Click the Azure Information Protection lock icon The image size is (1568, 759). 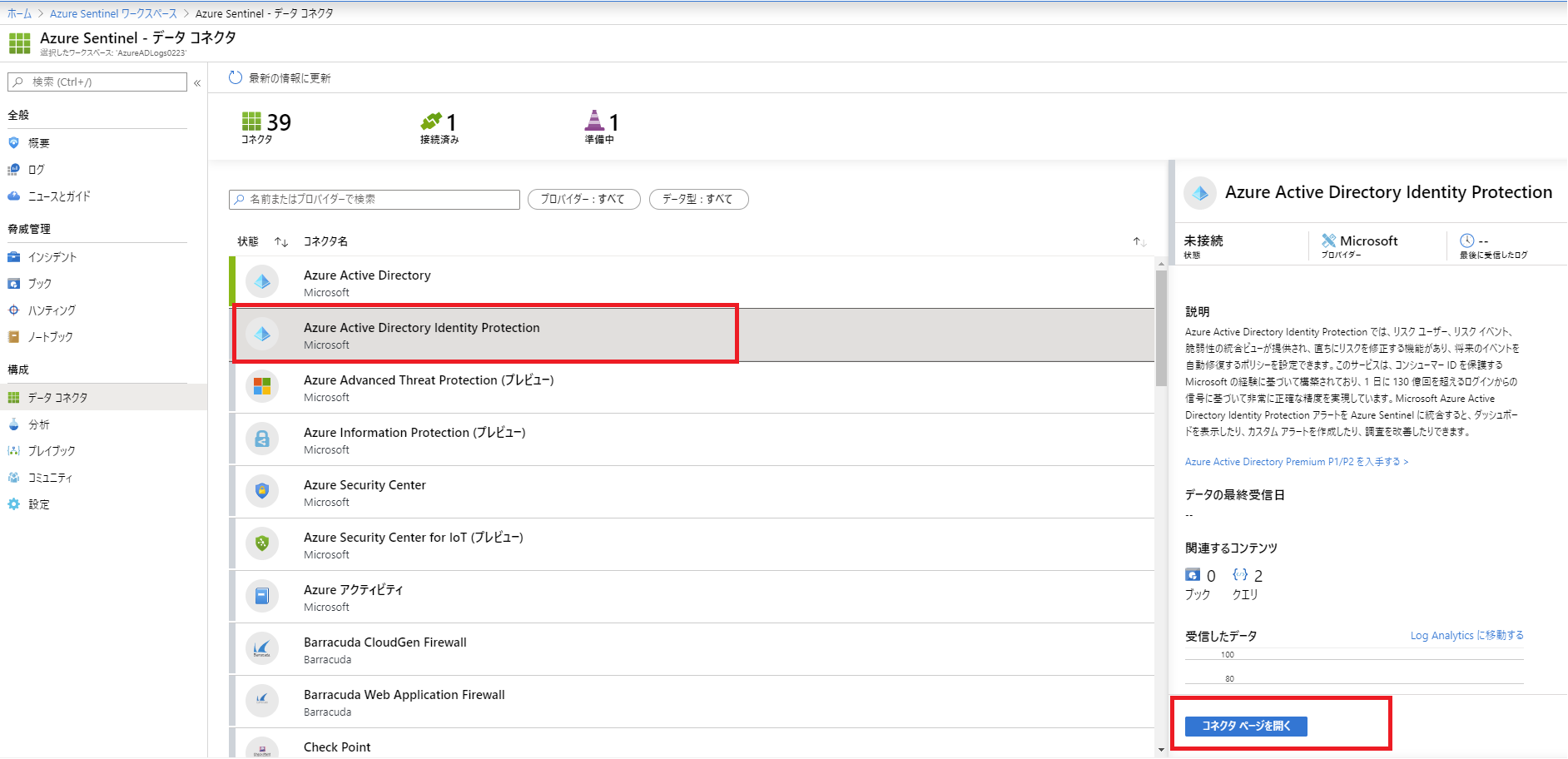[x=262, y=439]
